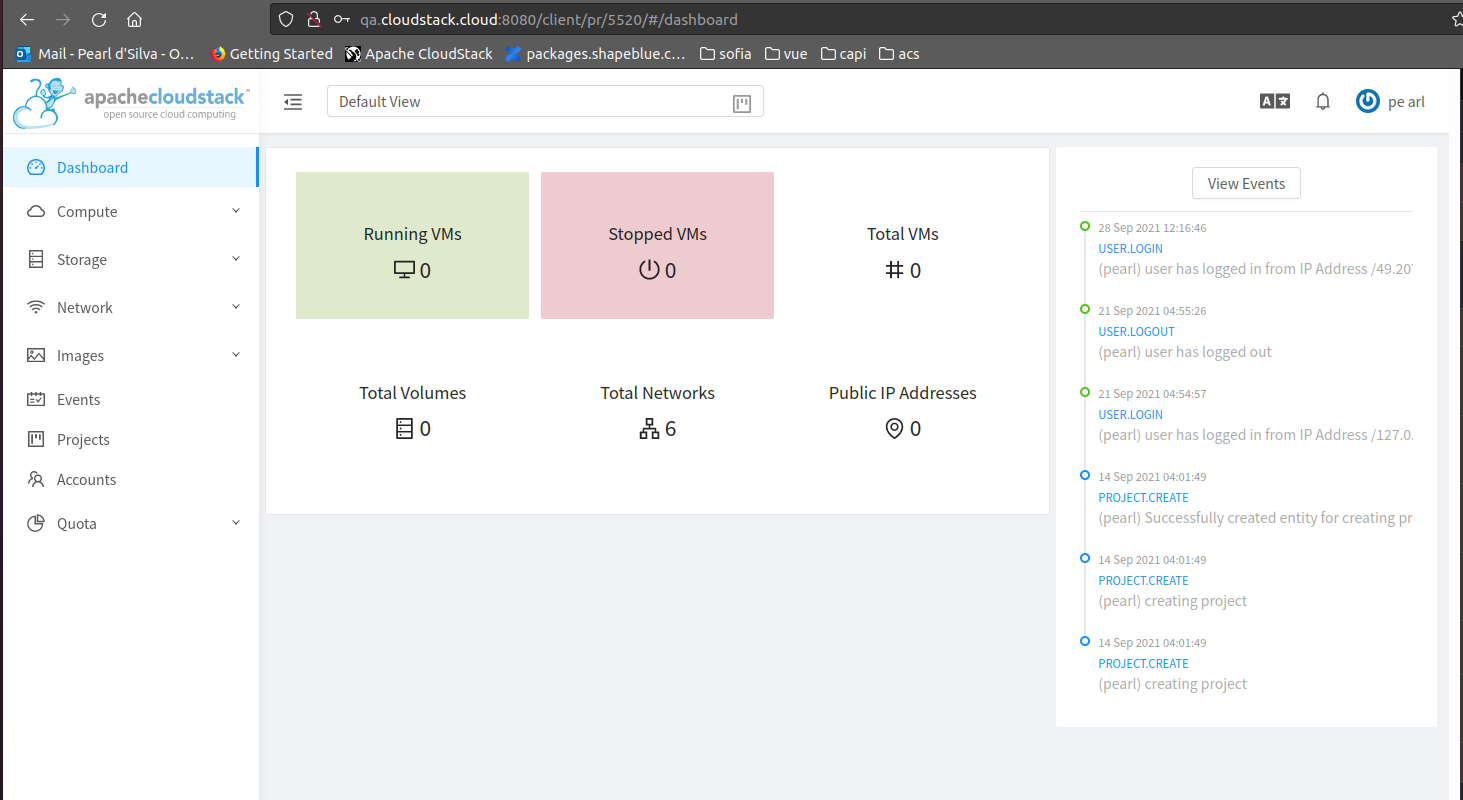
Task: Open the Storage menu item
Action: [129, 259]
